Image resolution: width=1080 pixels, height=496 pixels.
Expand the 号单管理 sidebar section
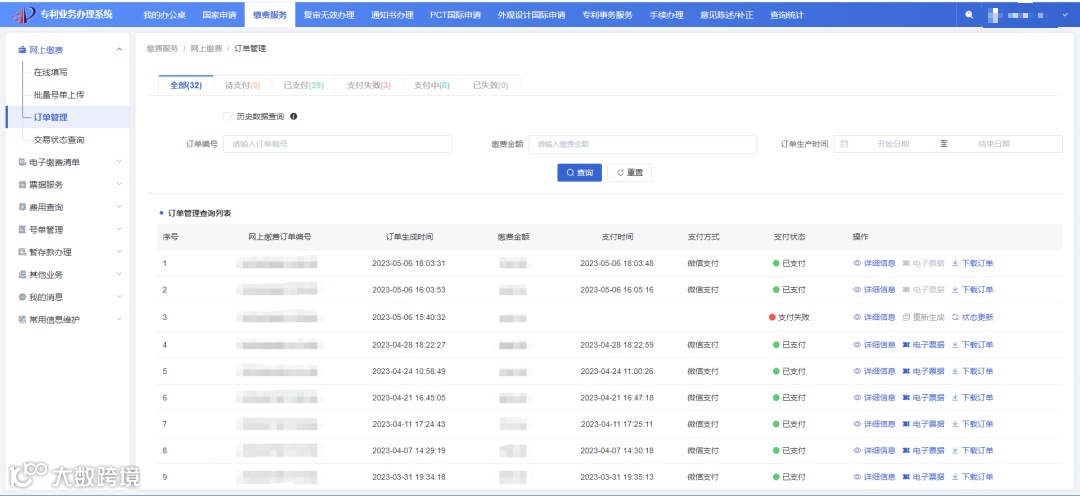(120, 229)
